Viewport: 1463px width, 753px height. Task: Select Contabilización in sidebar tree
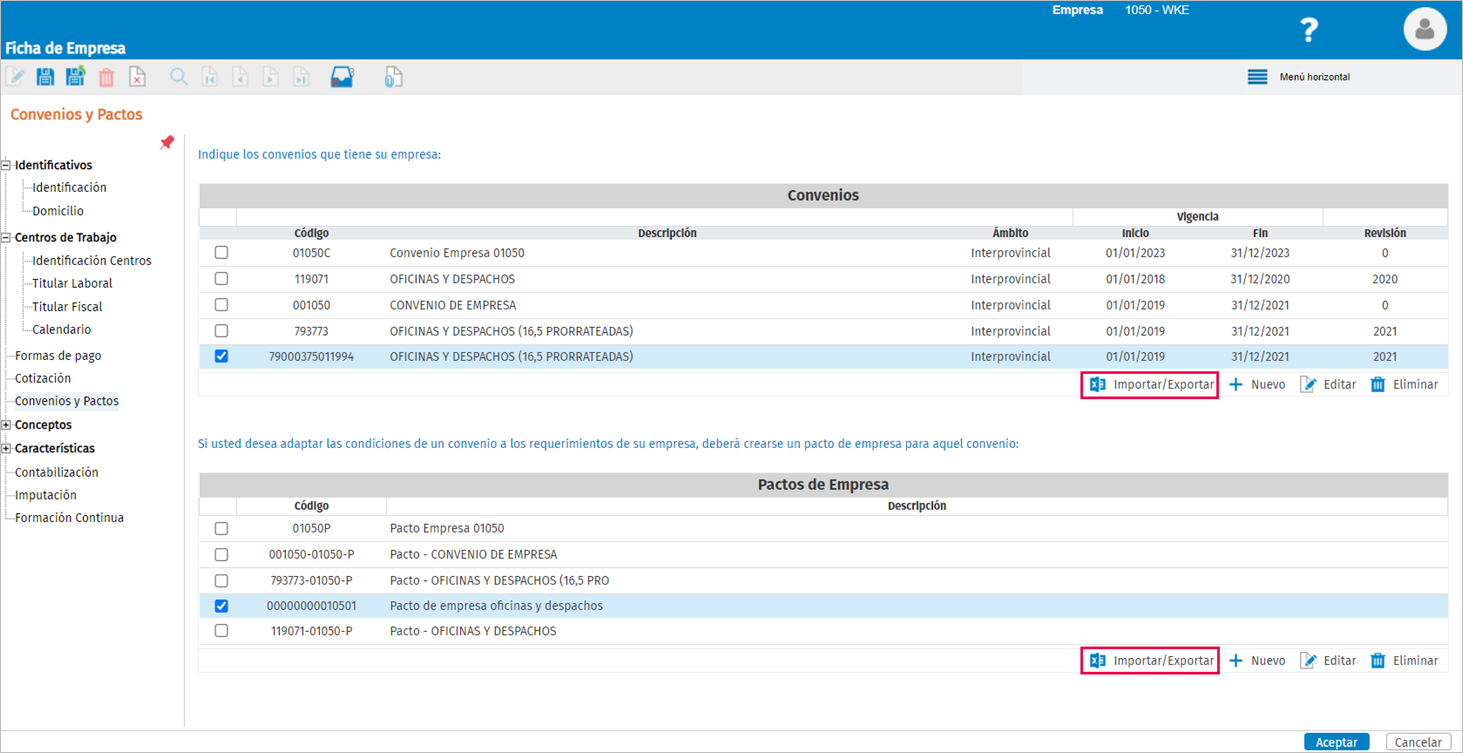pyautogui.click(x=57, y=472)
